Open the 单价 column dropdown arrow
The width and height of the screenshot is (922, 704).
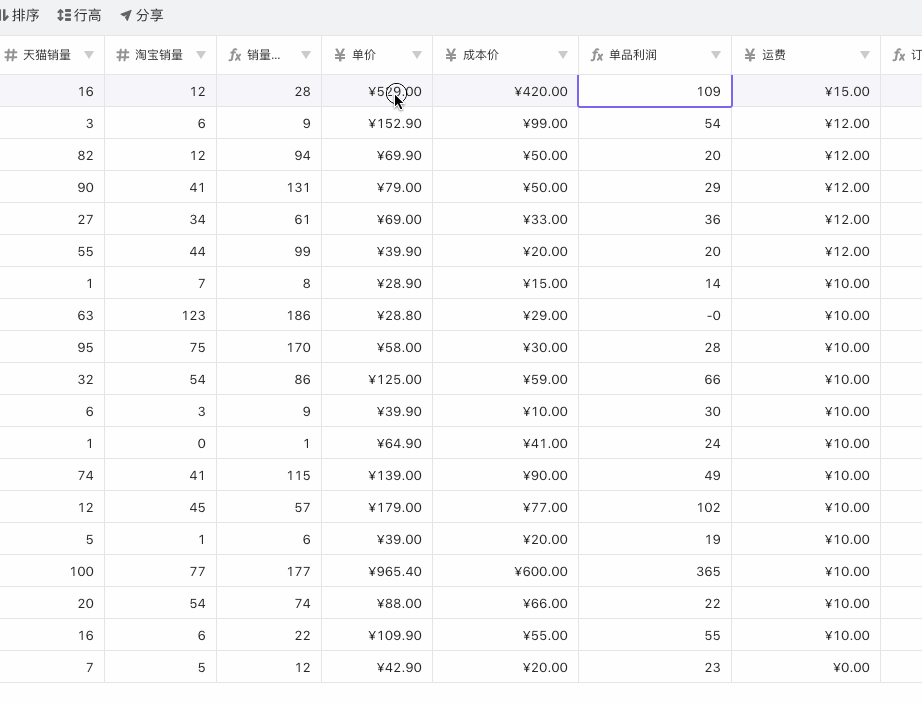pyautogui.click(x=417, y=56)
